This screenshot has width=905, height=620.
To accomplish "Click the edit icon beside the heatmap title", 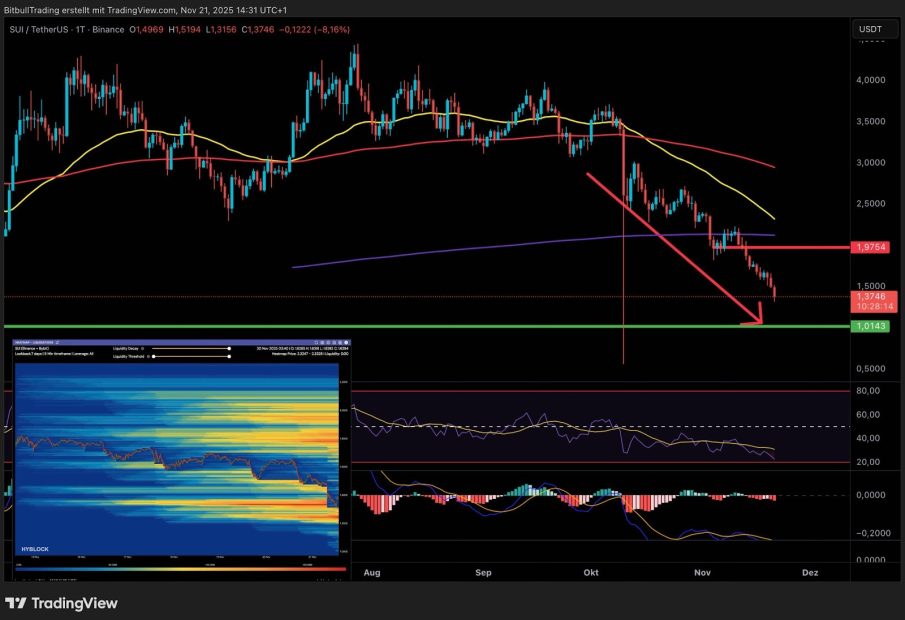I will [x=57, y=342].
